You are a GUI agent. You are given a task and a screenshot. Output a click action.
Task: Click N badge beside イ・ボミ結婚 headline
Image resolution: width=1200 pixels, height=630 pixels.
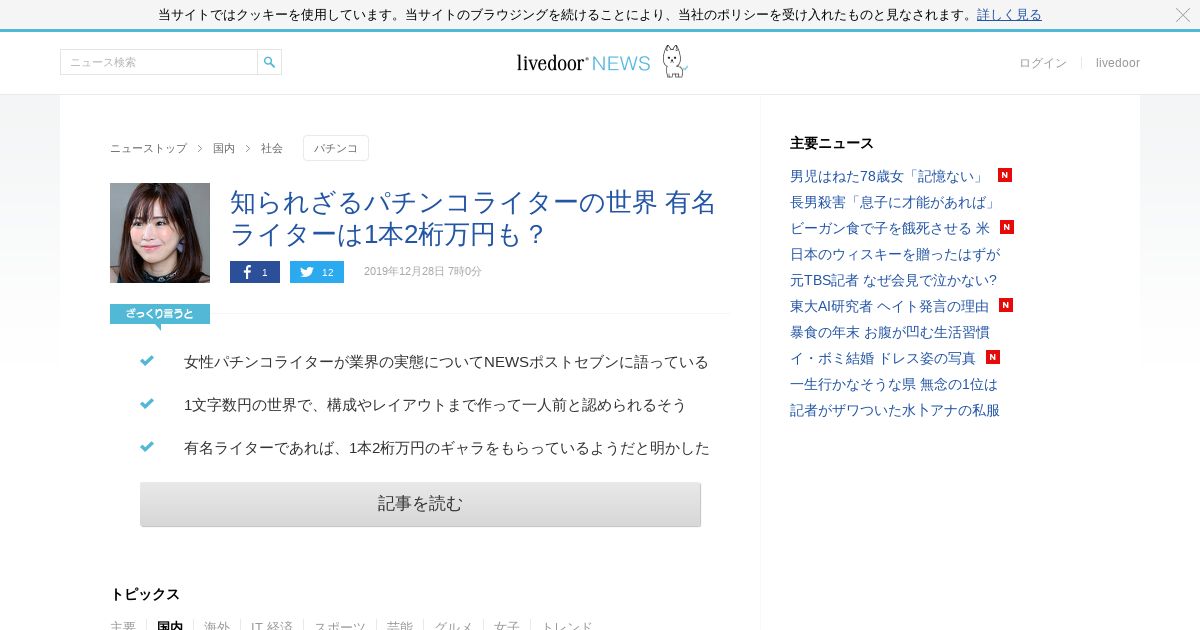point(993,357)
